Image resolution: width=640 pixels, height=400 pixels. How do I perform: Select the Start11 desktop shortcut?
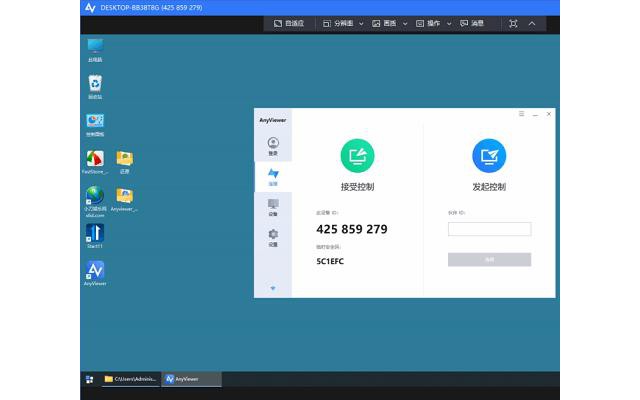click(x=95, y=236)
